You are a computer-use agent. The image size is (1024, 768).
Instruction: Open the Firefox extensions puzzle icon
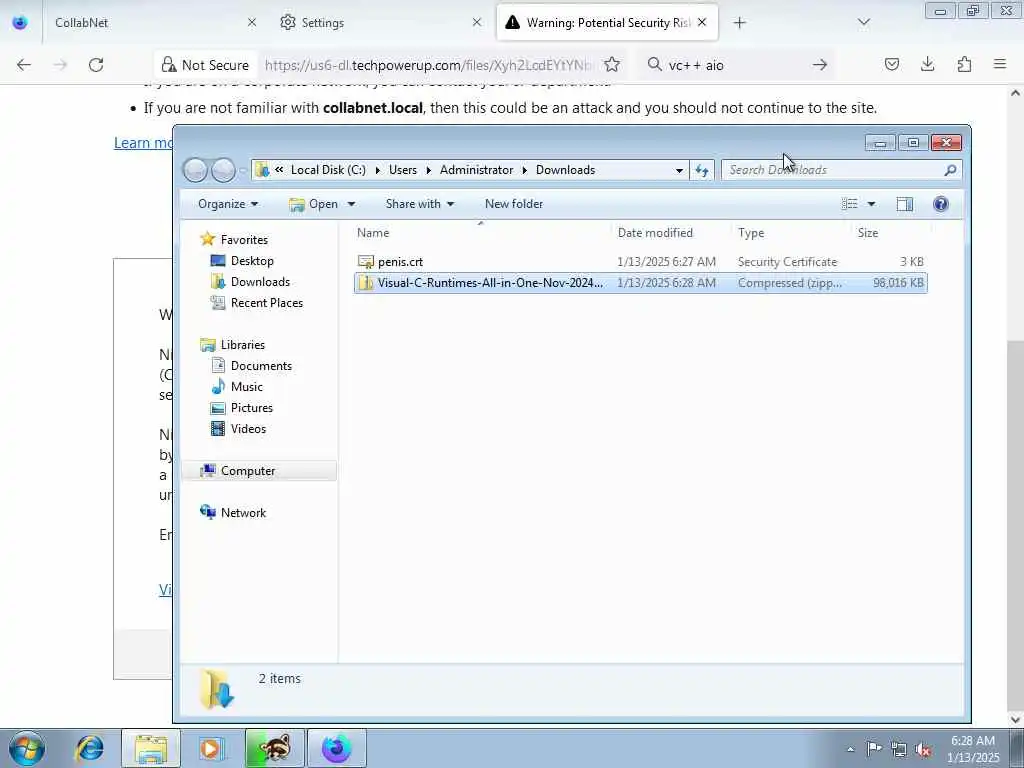(964, 64)
